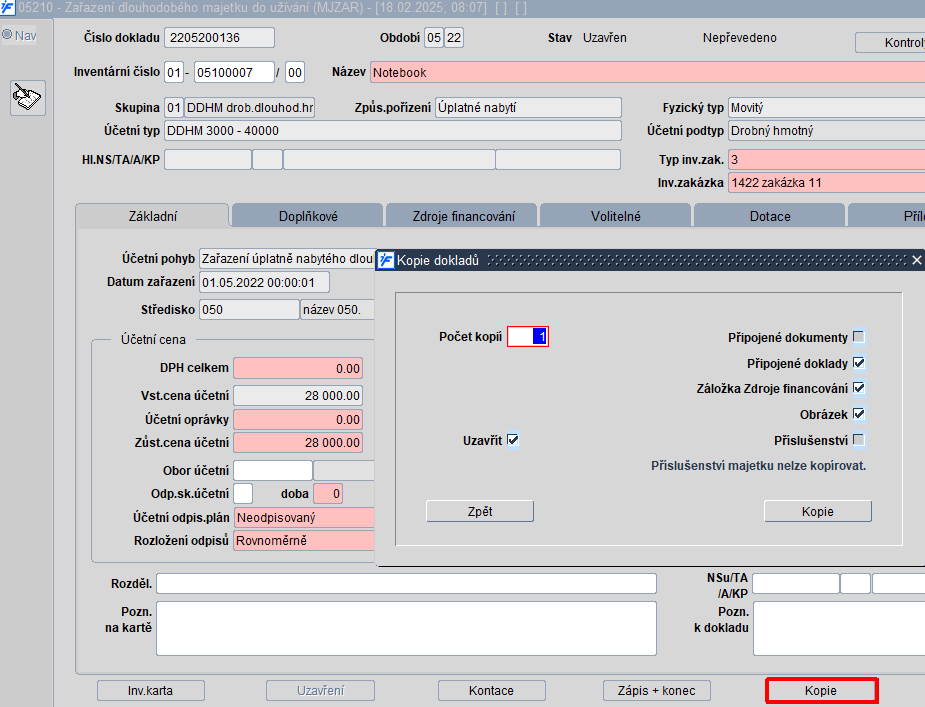This screenshot has width=925, height=707.
Task: Open the Dotace tab
Action: (769, 216)
